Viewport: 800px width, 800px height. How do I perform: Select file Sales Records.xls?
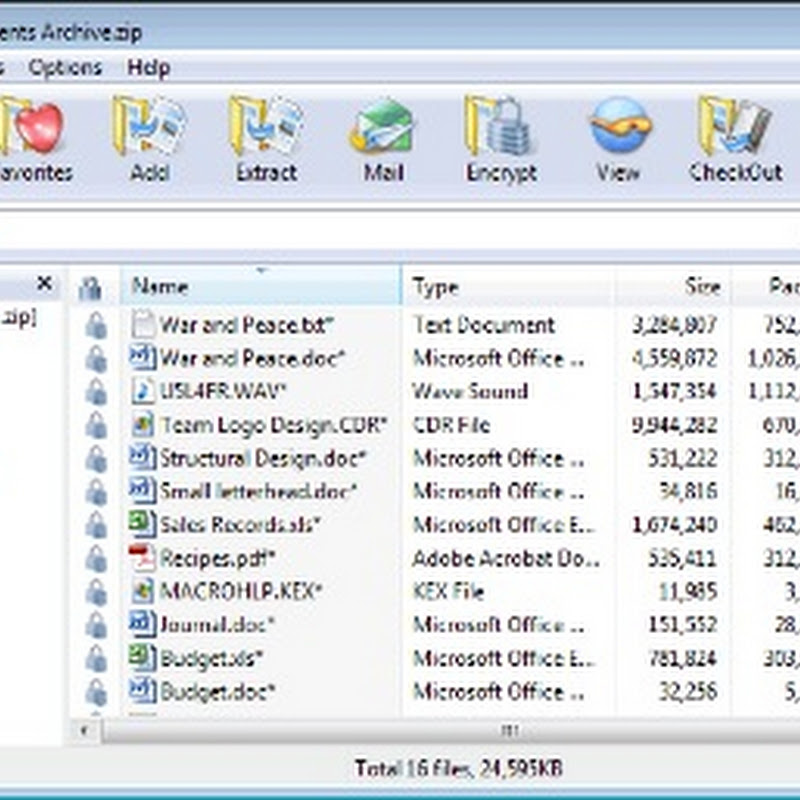pyautogui.click(x=240, y=525)
